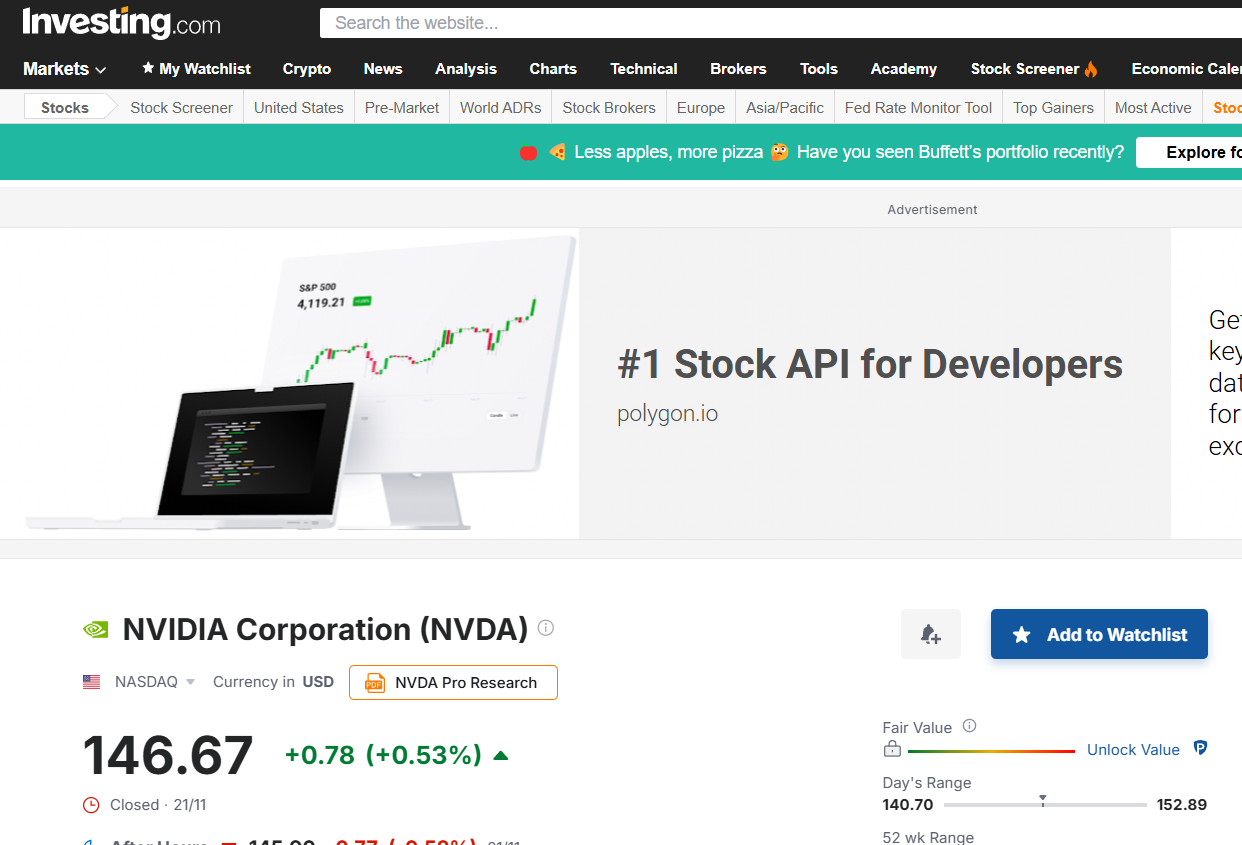Viewport: 1242px width, 845px height.
Task: Click the Add to Watchlist button
Action: pyautogui.click(x=1099, y=634)
